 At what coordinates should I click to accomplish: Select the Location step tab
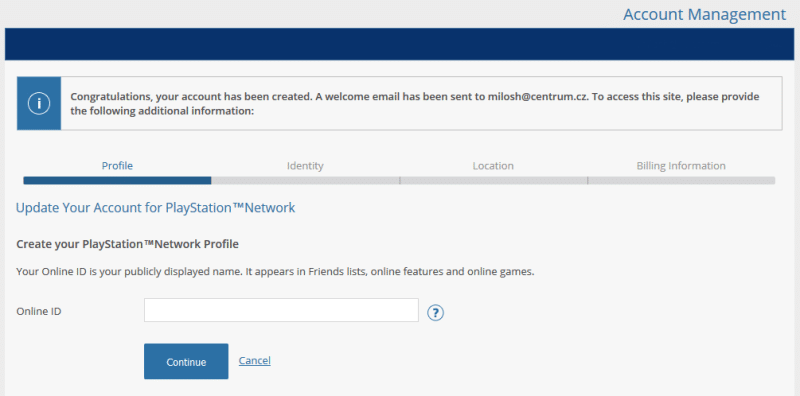(493, 166)
